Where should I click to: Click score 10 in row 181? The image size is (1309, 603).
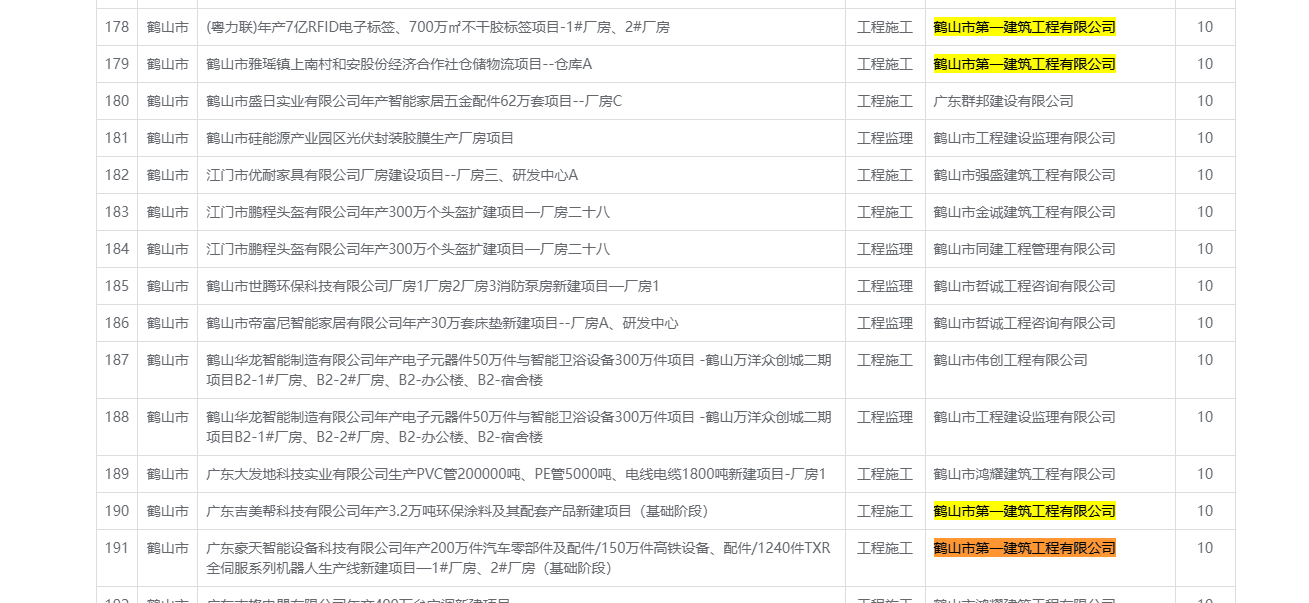click(x=1204, y=138)
